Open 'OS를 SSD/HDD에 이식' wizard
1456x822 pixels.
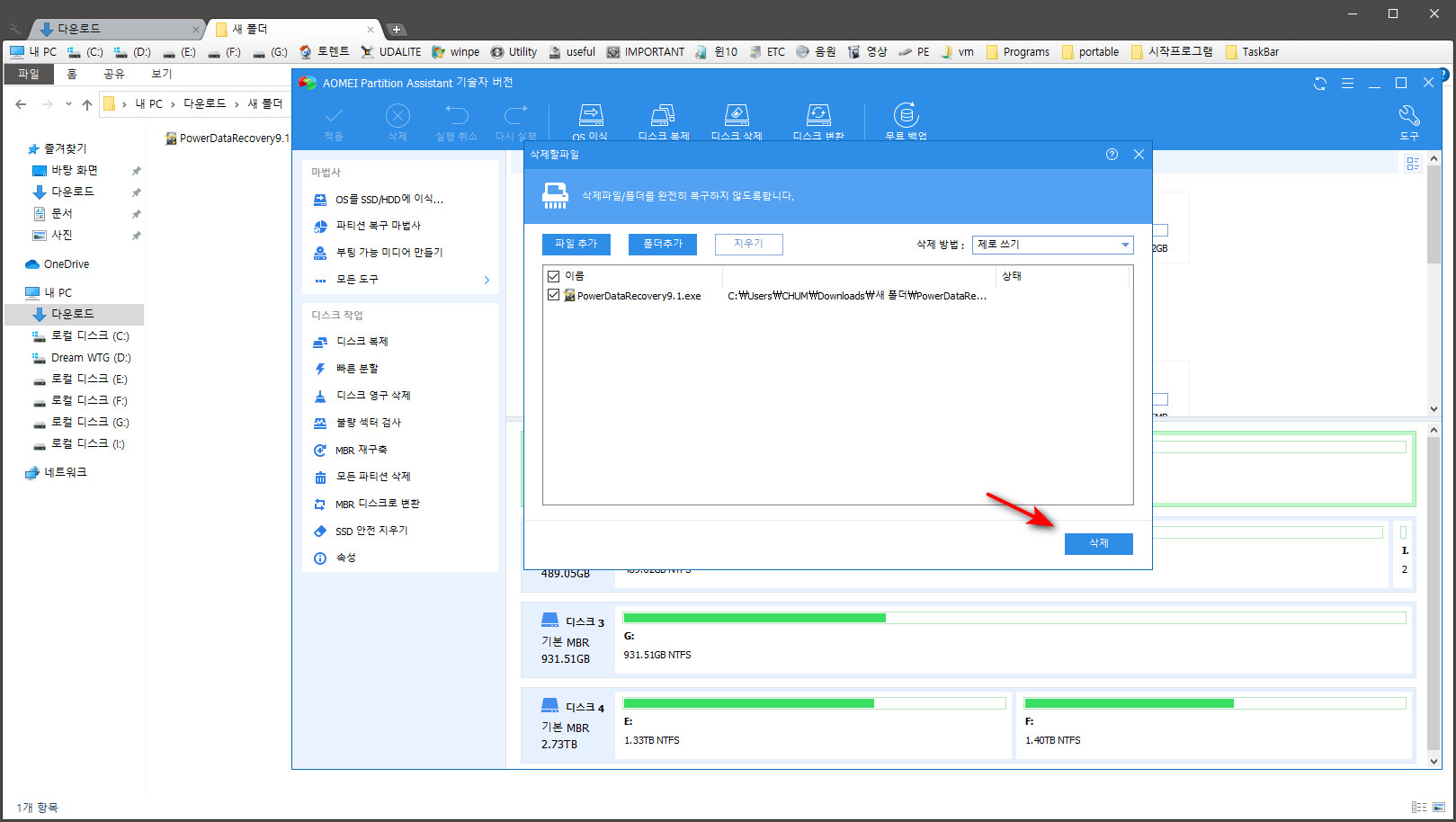[x=389, y=200]
